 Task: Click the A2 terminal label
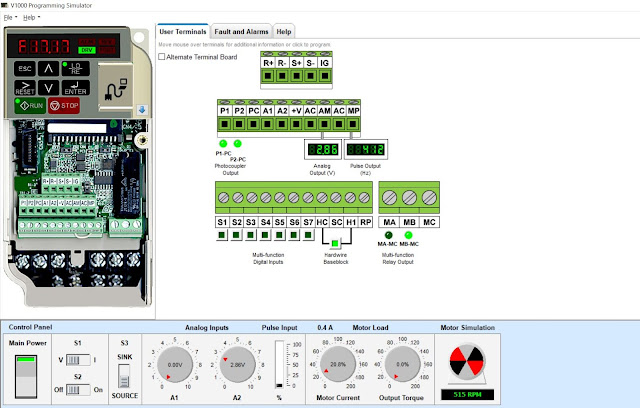282,111
